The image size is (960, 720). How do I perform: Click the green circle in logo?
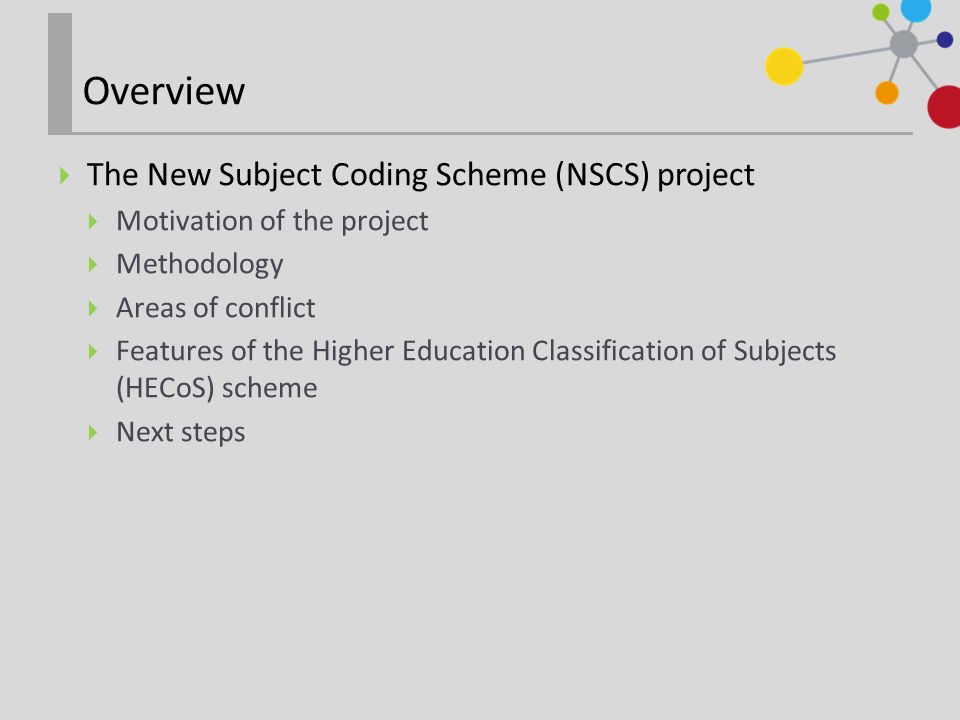tap(880, 12)
